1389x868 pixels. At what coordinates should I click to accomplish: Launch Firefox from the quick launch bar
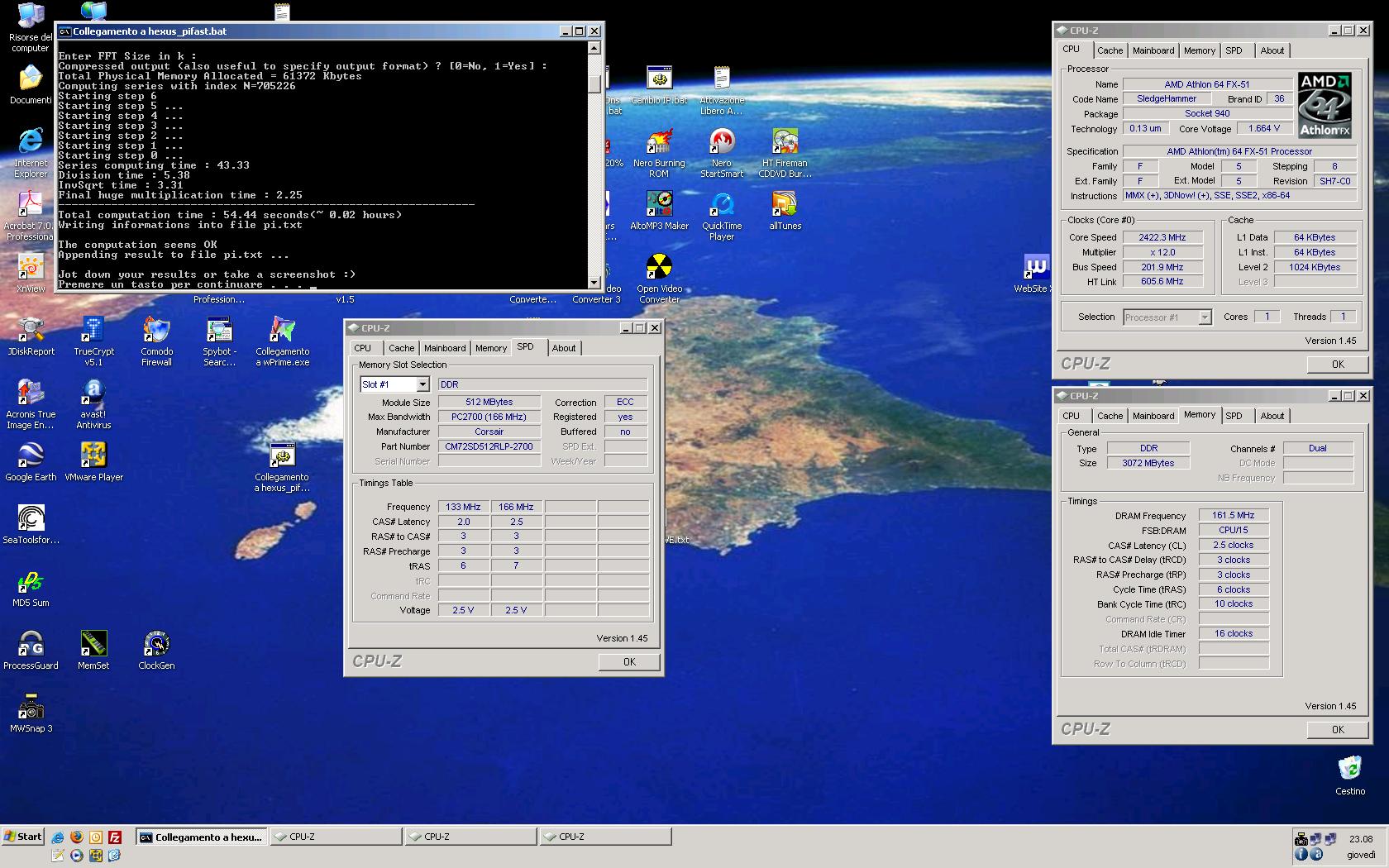tap(77, 837)
